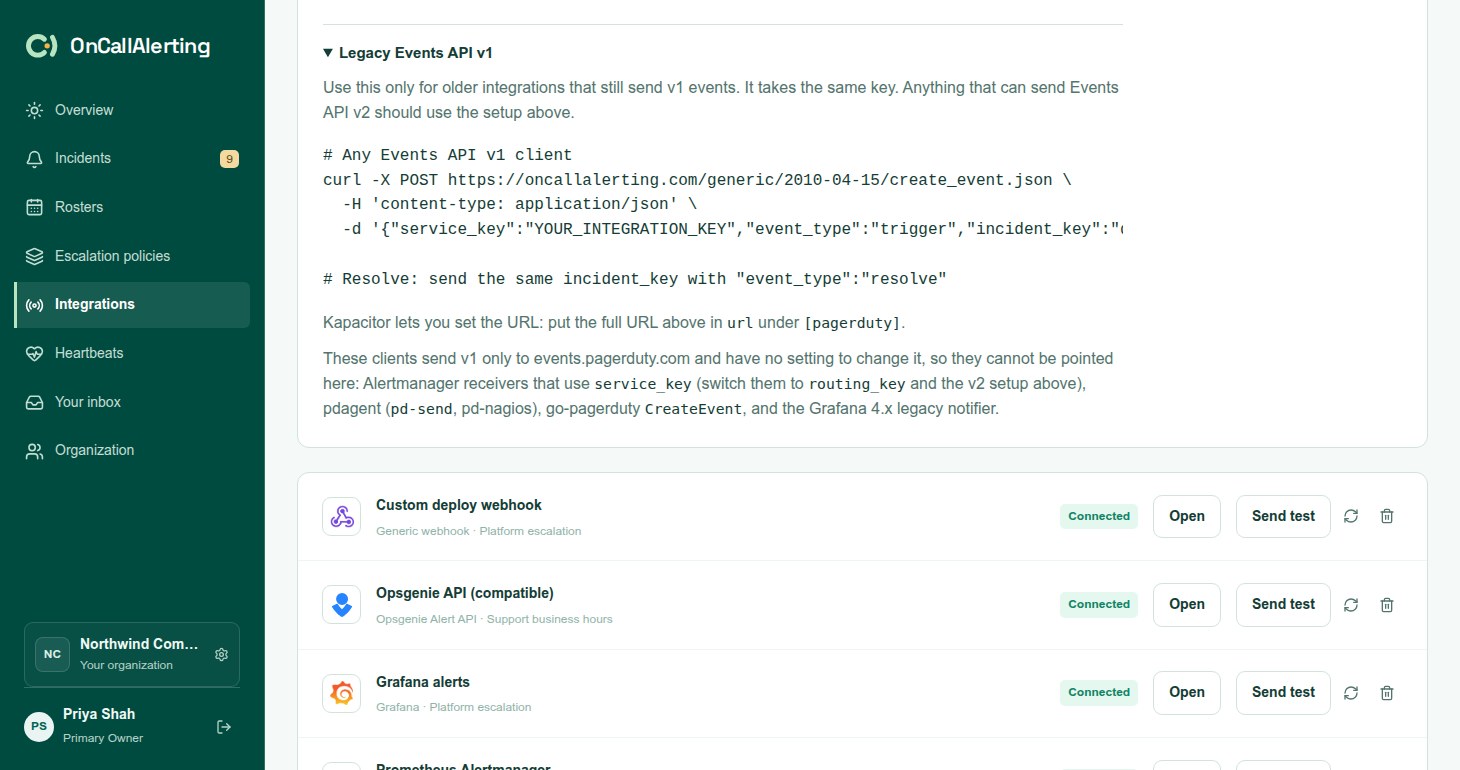This screenshot has width=1460, height=770.
Task: Click the -H 'content-type: application/json' line
Action: coord(519,204)
